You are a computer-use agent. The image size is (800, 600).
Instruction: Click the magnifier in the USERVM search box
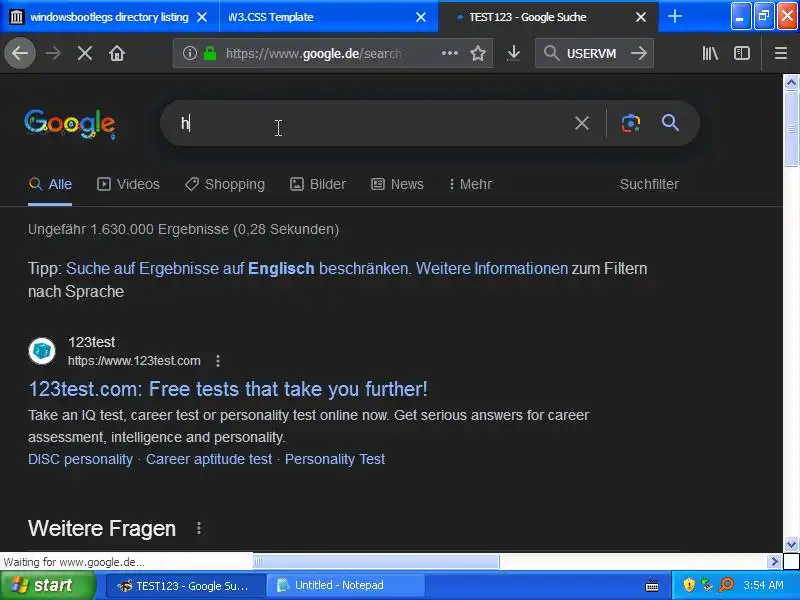click(552, 53)
